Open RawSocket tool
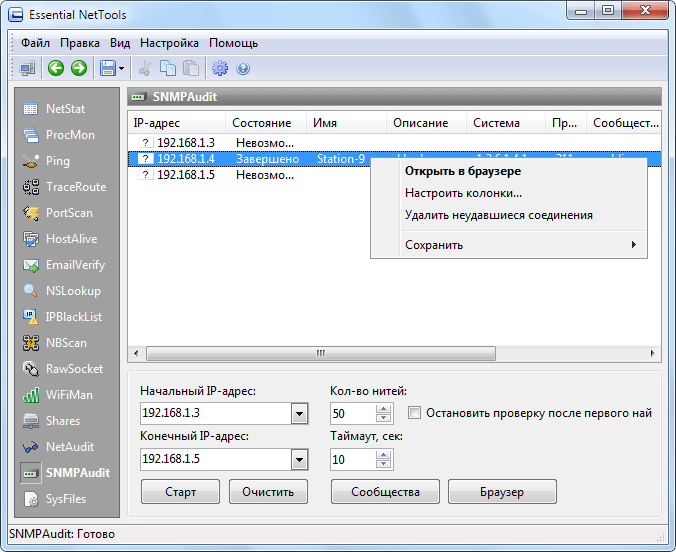Screen dimensions: 676x552 pyautogui.click(x=65, y=369)
